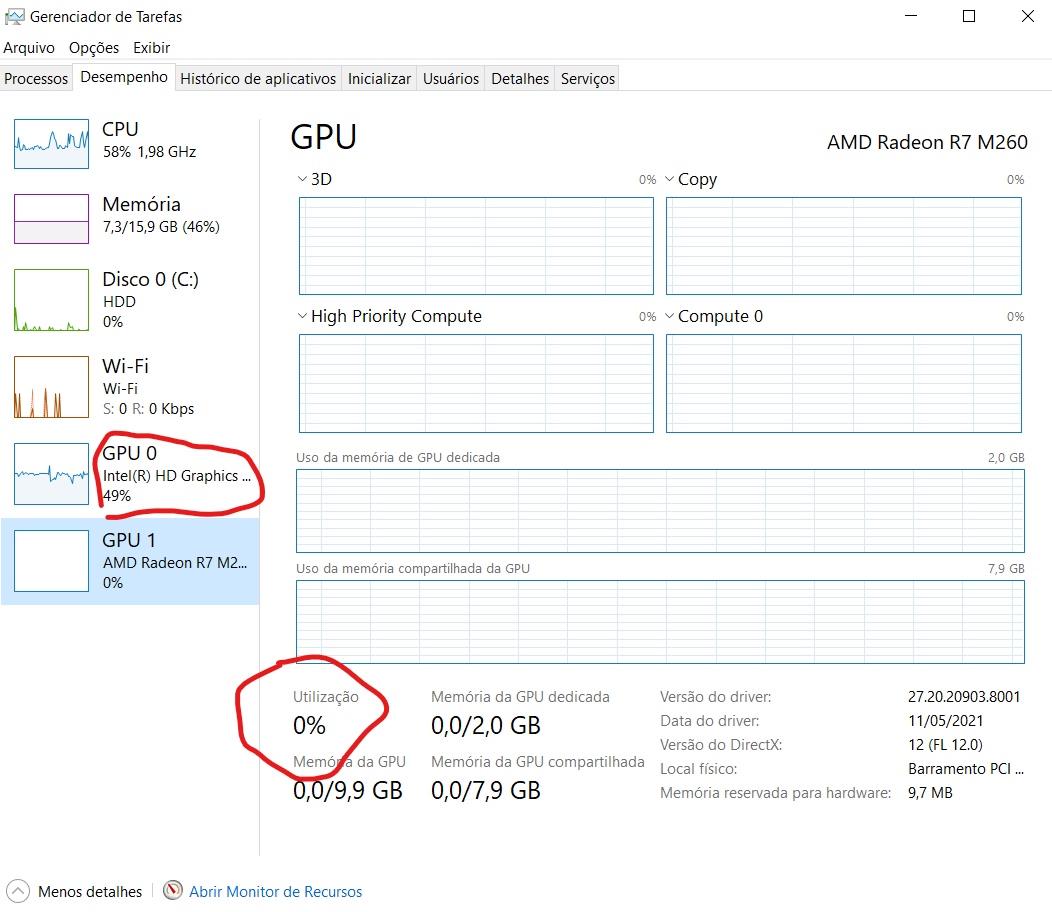
Task: Click the '0,0/2,0 GB' dedicated memory value
Action: (486, 725)
